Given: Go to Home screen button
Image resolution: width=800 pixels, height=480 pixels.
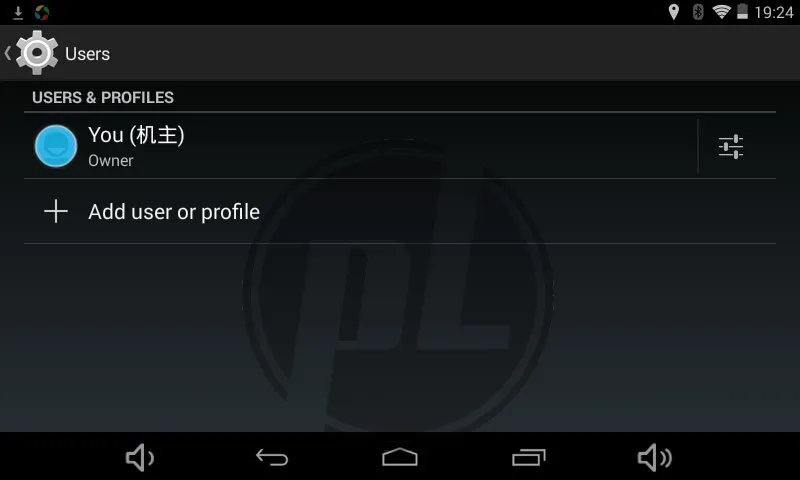Looking at the screenshot, I should pyautogui.click(x=400, y=457).
